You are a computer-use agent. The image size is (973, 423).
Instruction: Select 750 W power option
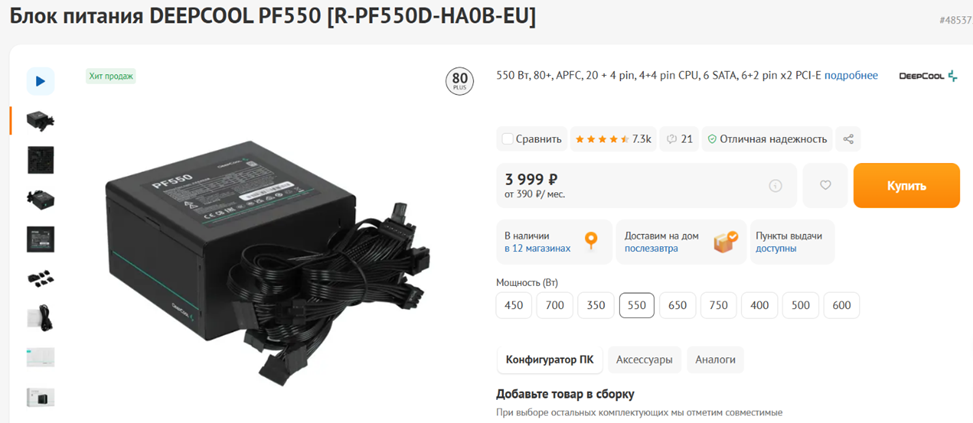click(x=719, y=305)
